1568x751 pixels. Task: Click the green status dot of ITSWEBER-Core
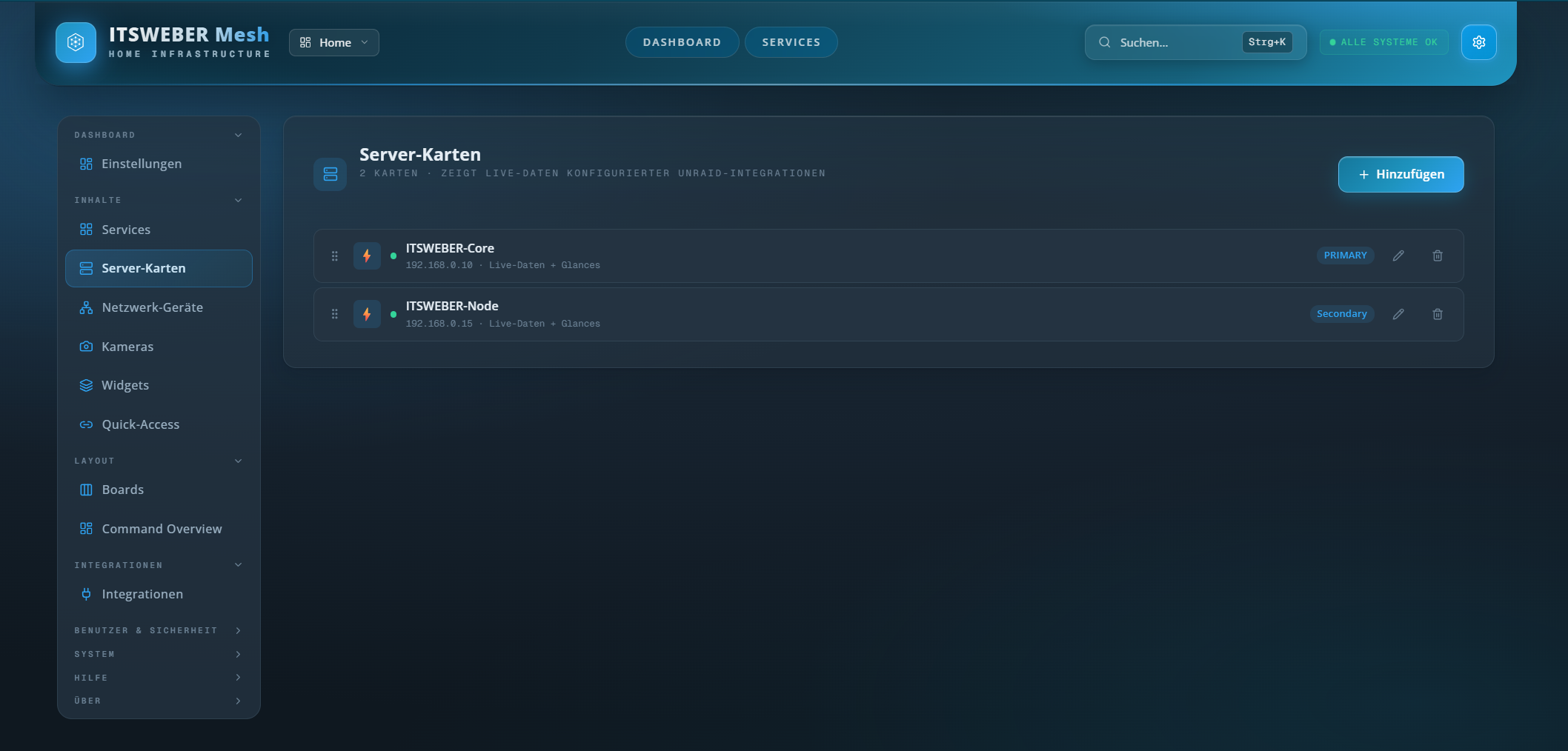[x=393, y=256]
